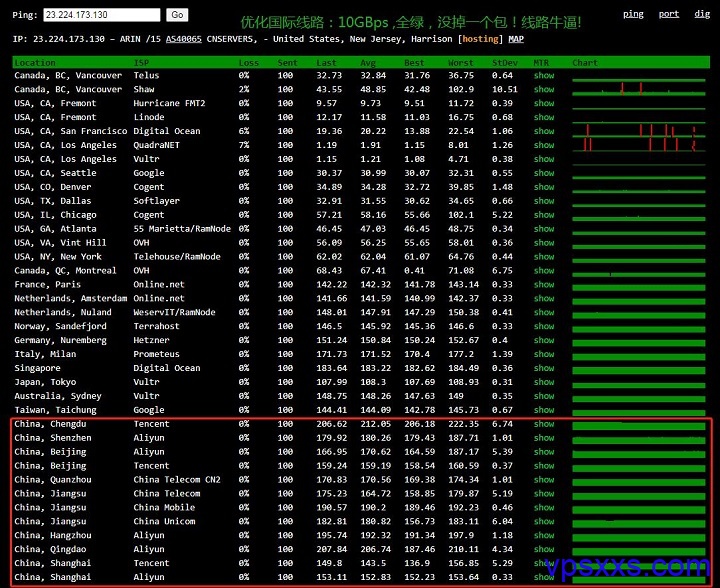Show MTR for Los Angeles QuadraNET row

544,145
